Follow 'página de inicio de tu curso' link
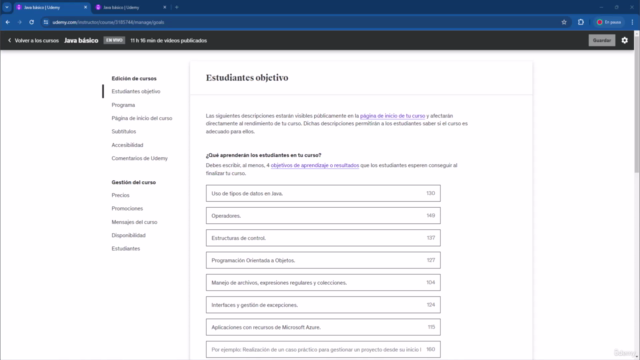This screenshot has width=640, height=360. 392,116
